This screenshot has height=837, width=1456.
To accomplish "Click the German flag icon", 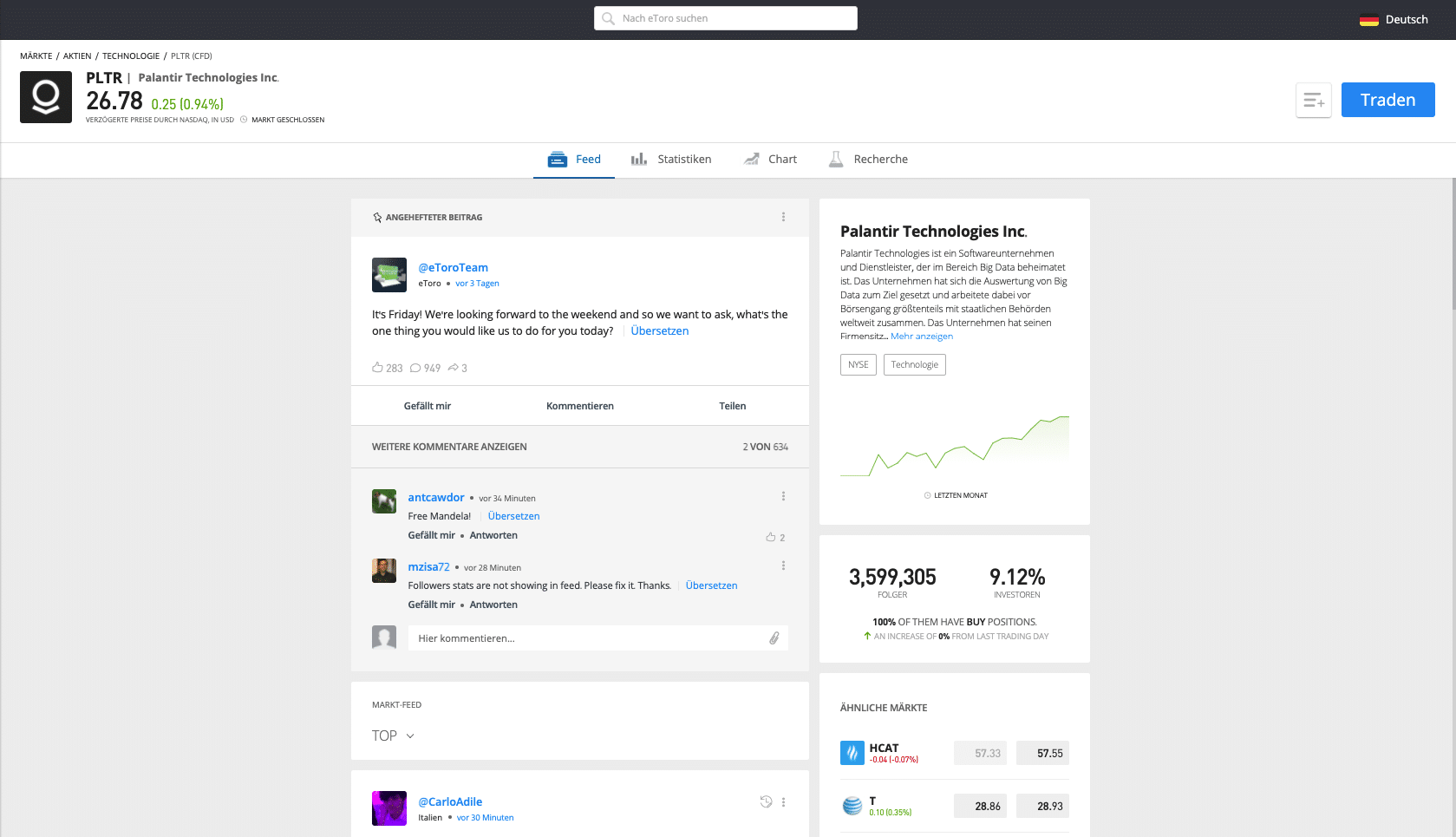I will [1368, 20].
